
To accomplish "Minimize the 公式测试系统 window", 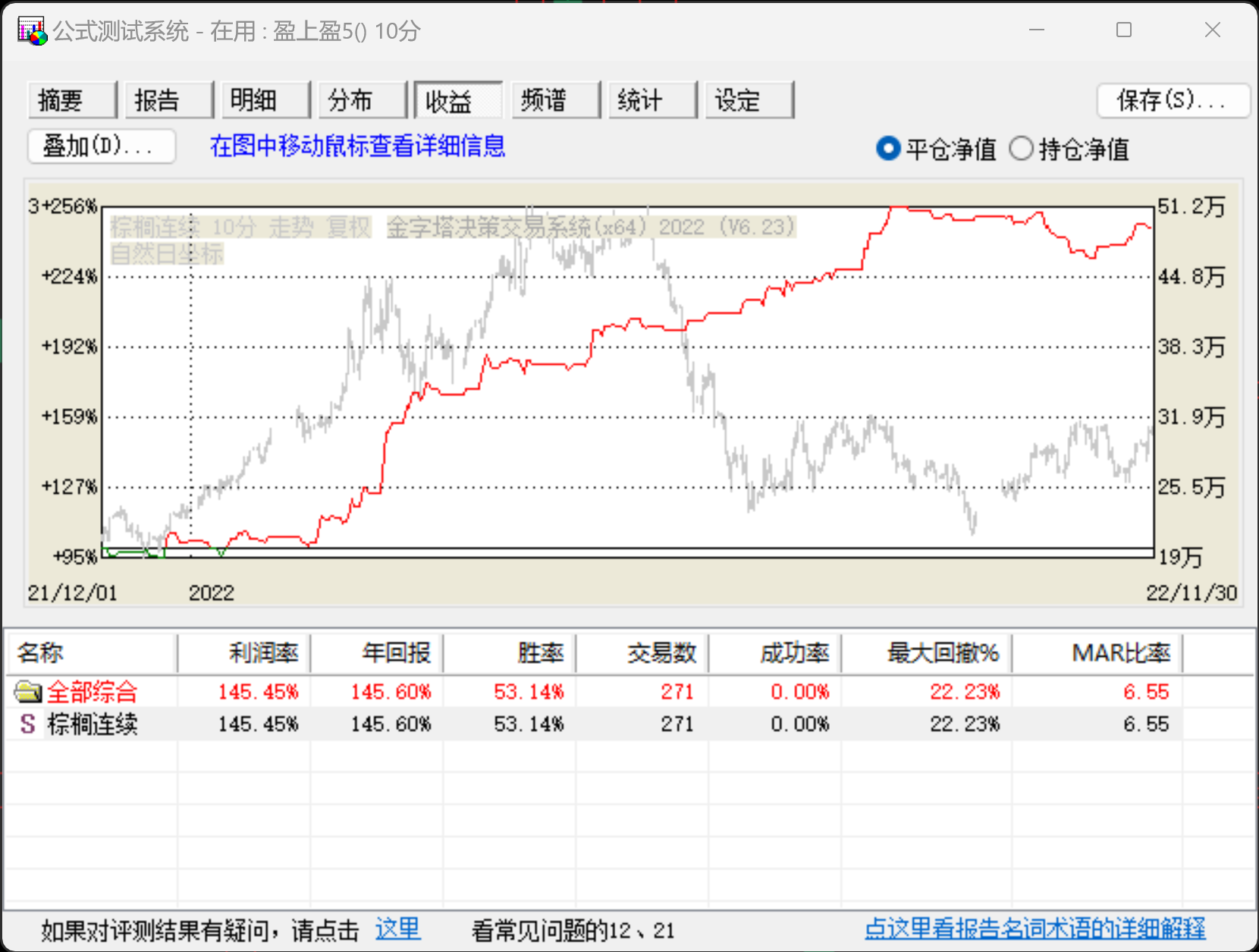I will (1037, 30).
